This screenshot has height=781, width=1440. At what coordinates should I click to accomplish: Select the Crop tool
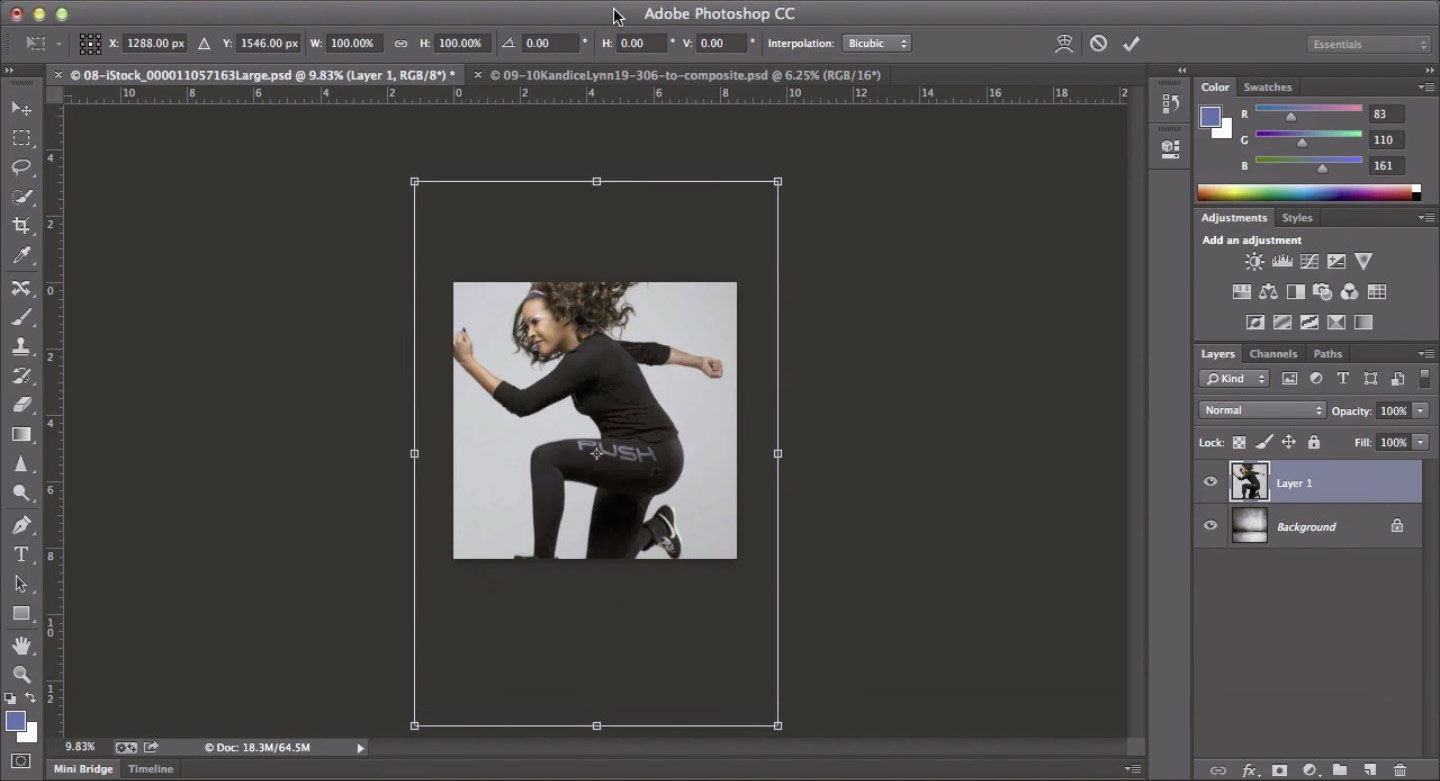(21, 226)
